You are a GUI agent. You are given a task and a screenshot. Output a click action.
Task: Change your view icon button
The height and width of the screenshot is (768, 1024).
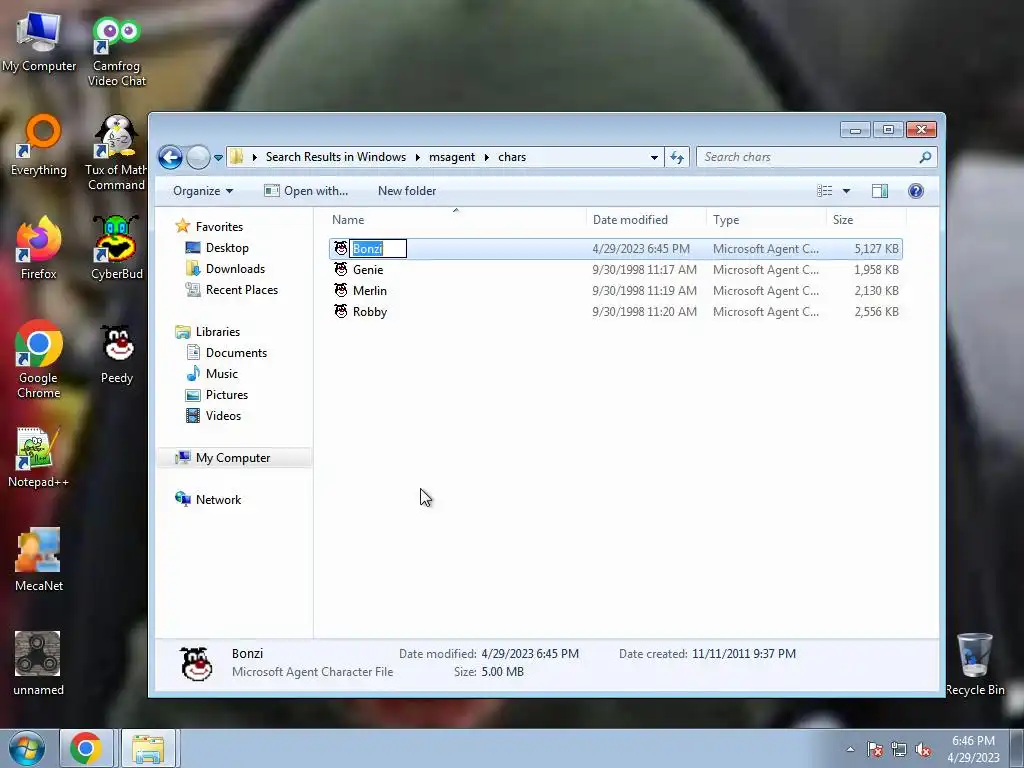coord(825,191)
